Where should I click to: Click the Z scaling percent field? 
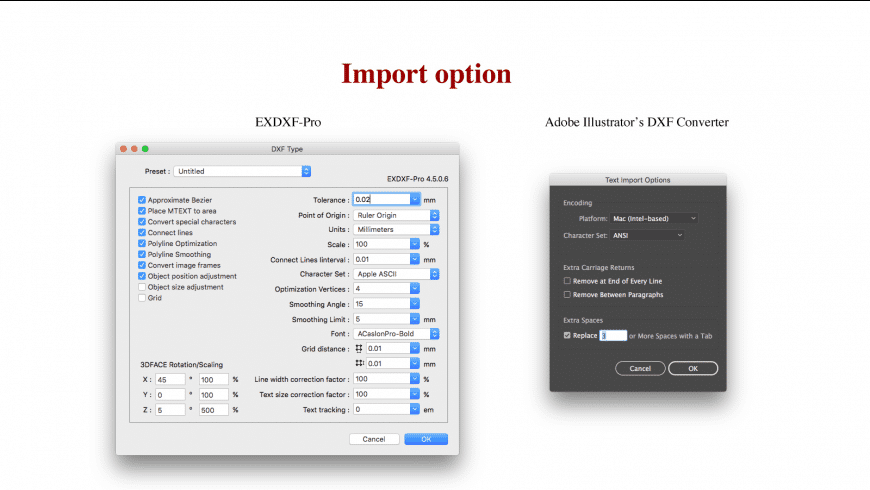pyautogui.click(x=214, y=410)
